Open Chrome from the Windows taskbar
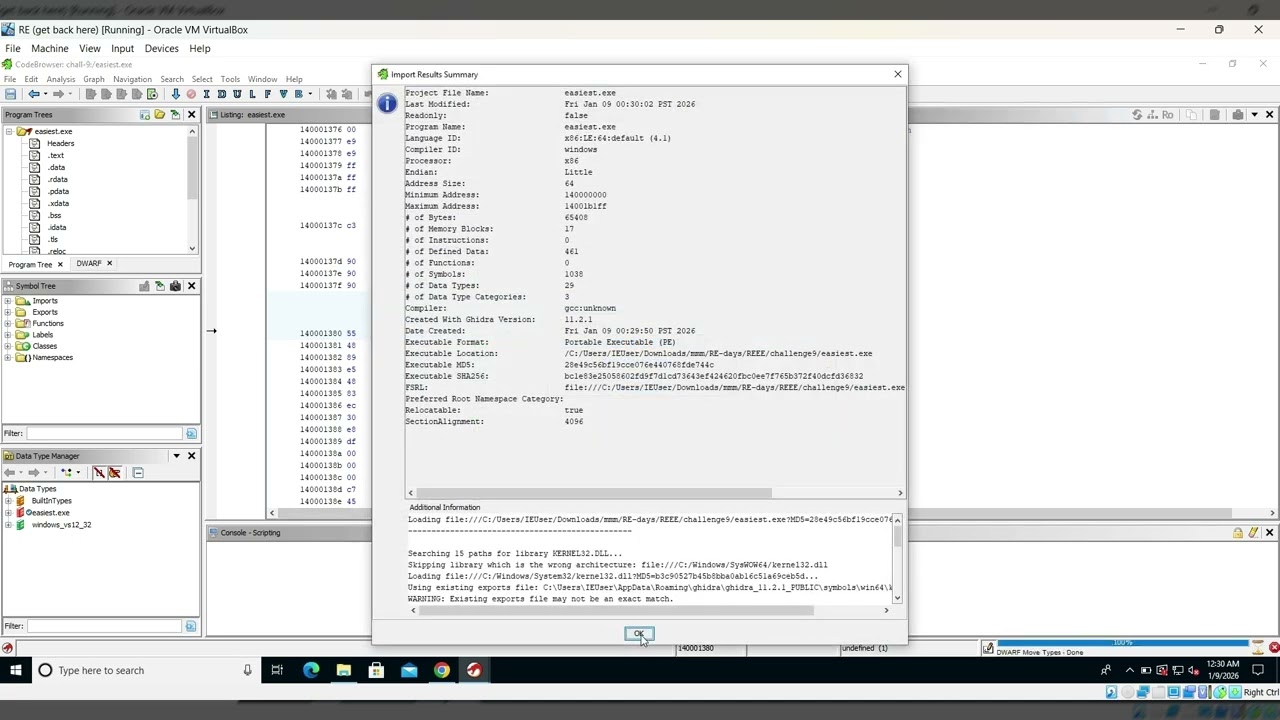 442,670
